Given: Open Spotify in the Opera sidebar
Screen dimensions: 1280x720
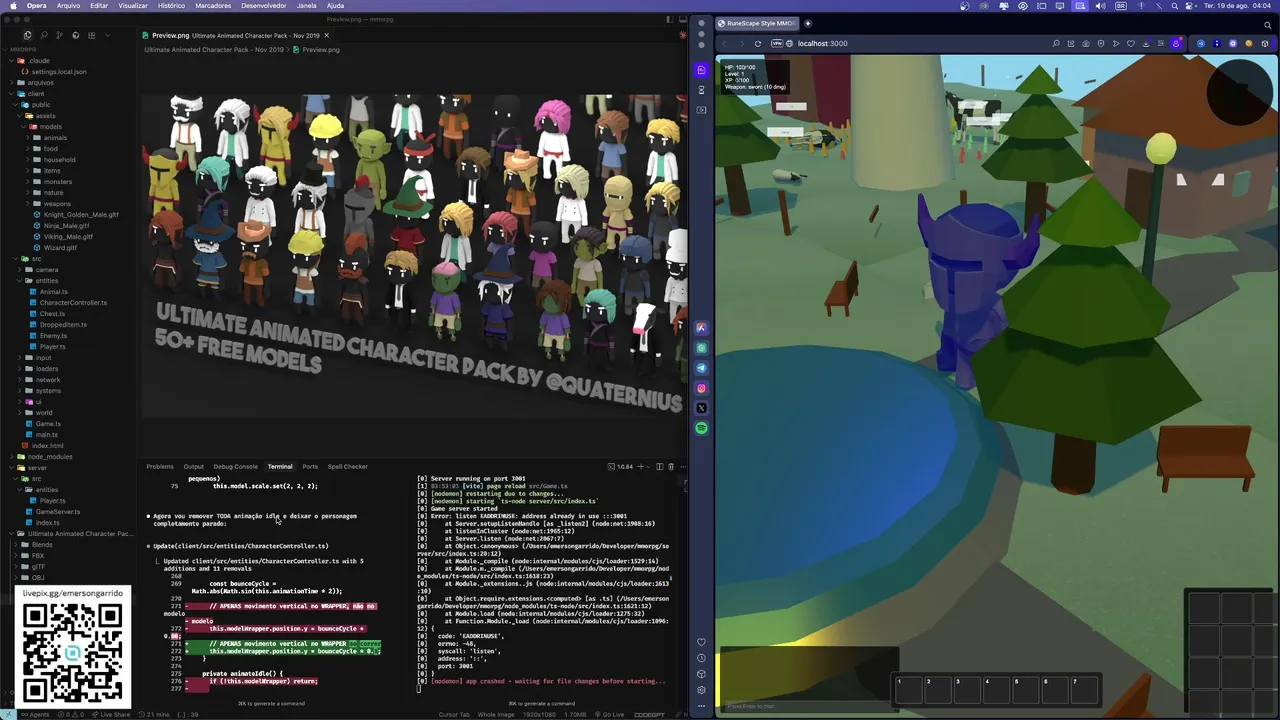Looking at the screenshot, I should [701, 428].
